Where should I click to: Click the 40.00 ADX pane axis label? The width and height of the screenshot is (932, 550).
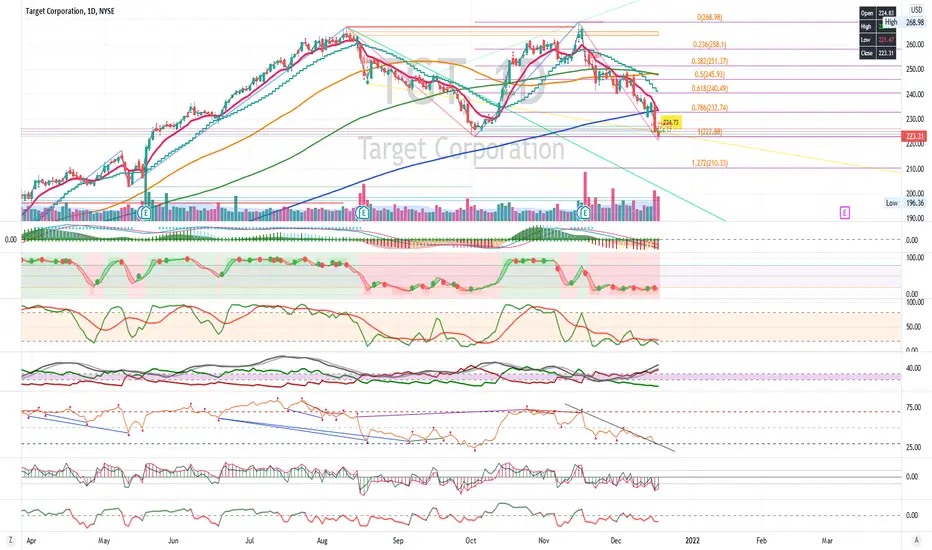pos(915,369)
